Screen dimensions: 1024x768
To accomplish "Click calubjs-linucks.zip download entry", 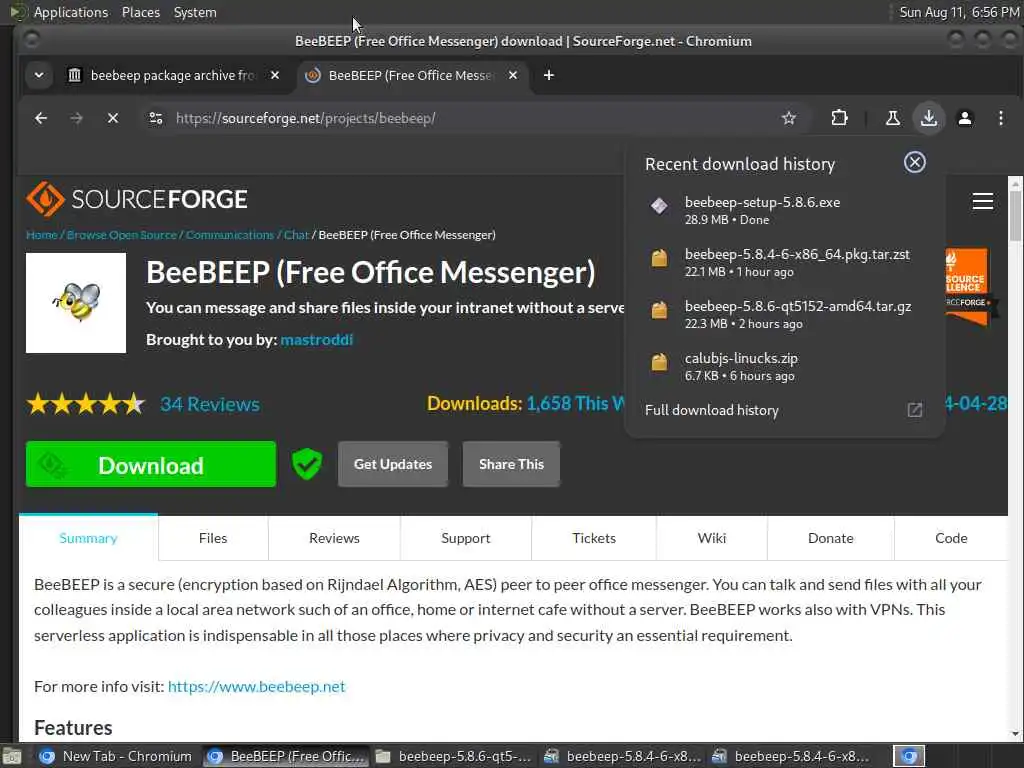I will pos(784,366).
